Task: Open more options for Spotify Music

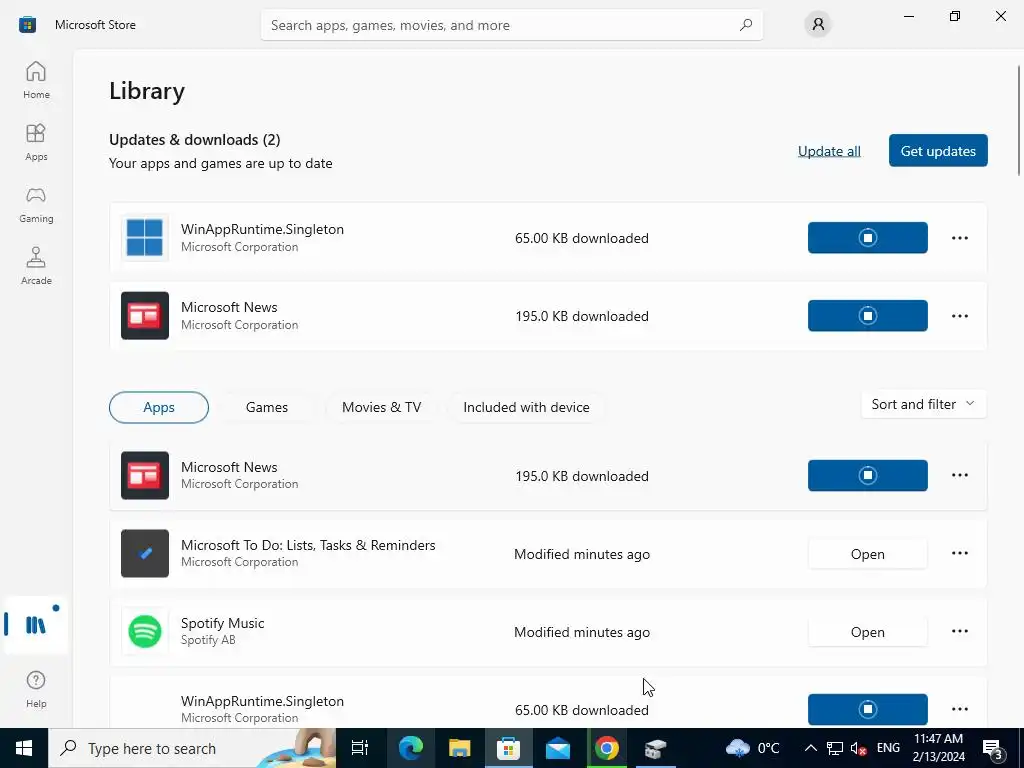Action: (959, 632)
